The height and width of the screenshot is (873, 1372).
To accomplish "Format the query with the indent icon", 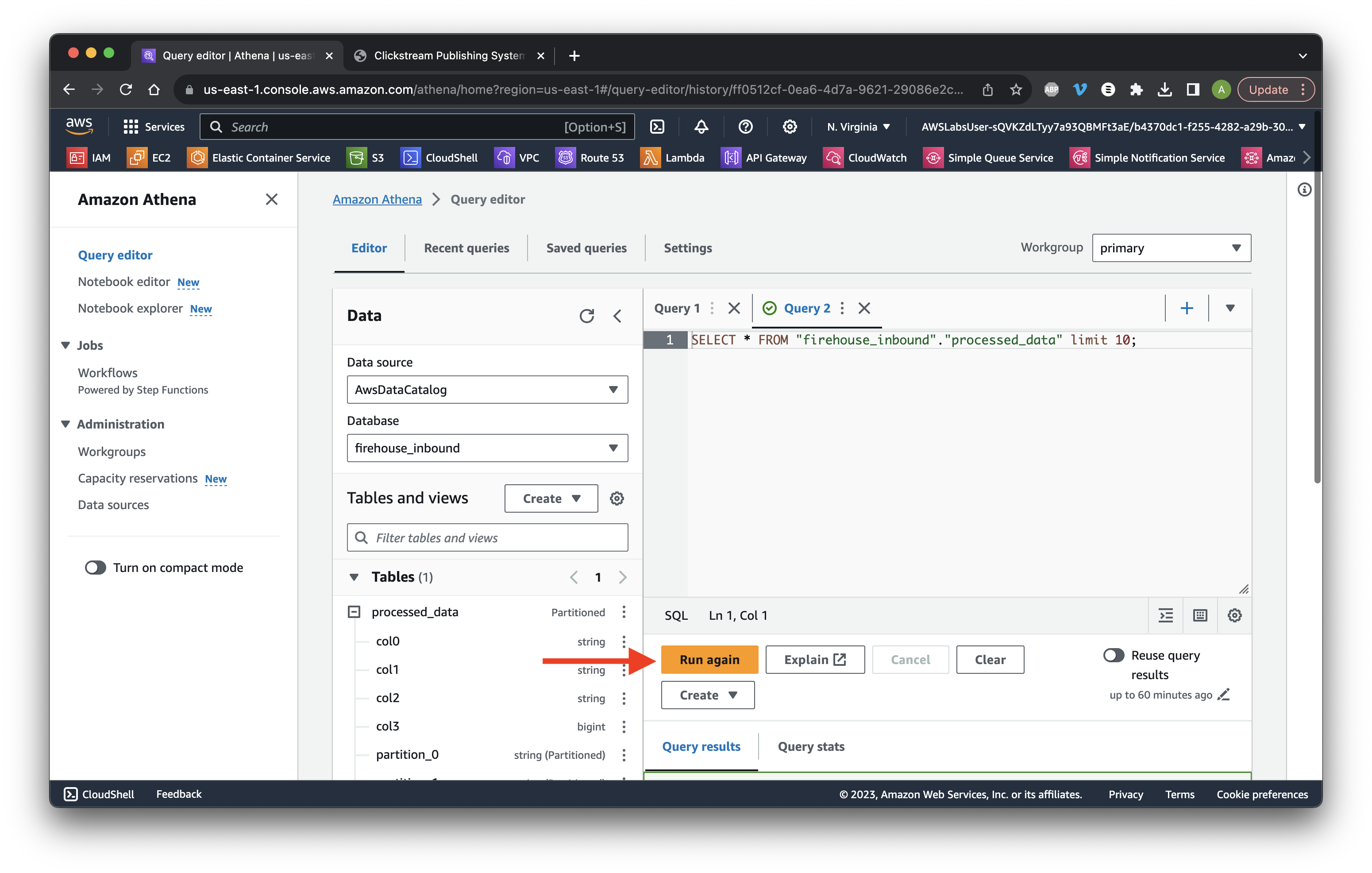I will [1166, 615].
